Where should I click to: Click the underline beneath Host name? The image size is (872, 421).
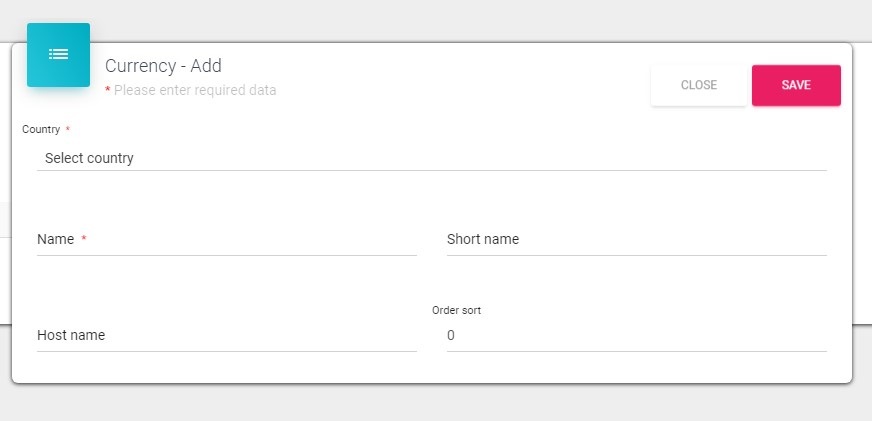226,351
